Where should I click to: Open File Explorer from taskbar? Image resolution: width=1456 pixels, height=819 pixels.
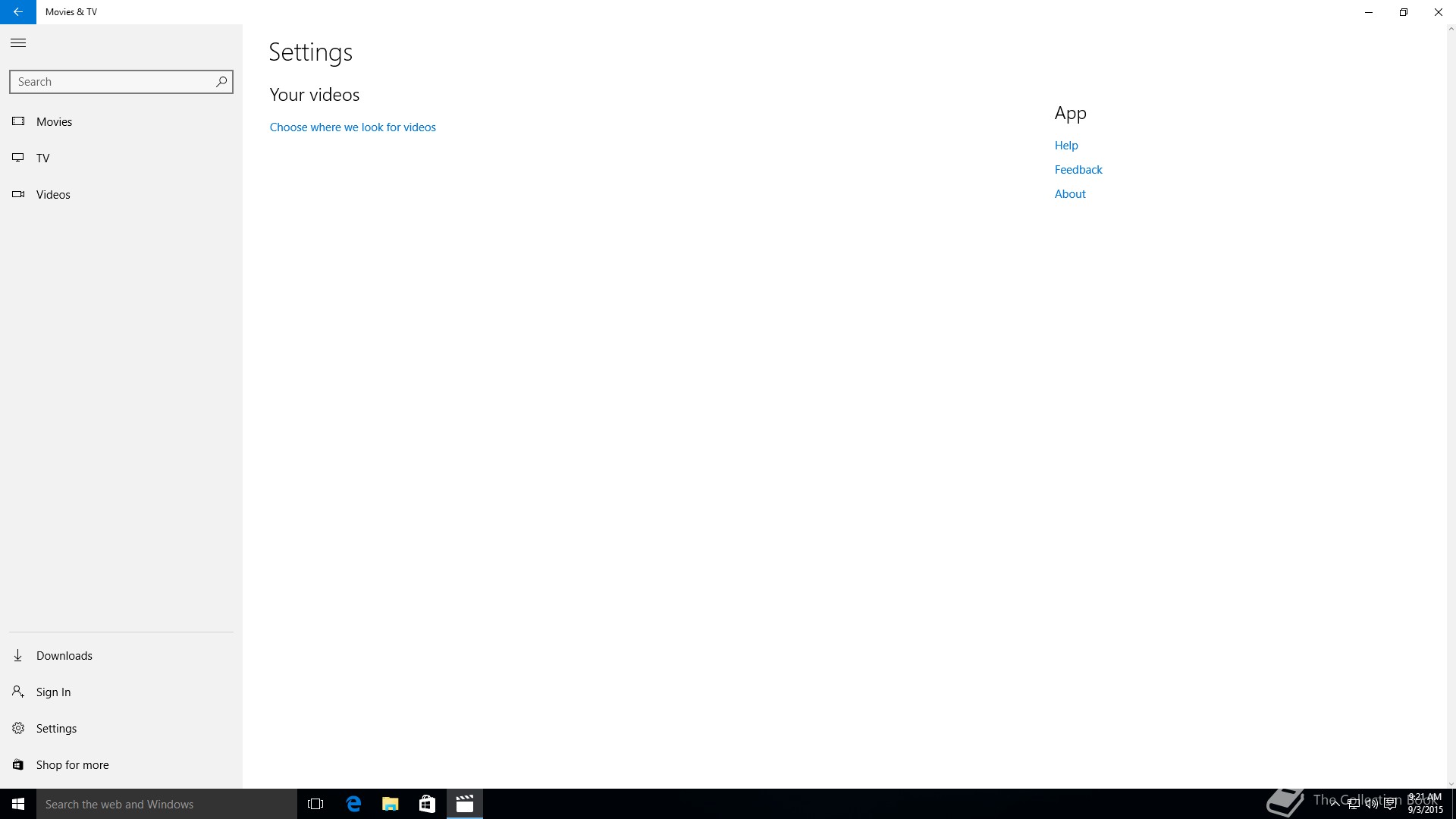point(390,804)
